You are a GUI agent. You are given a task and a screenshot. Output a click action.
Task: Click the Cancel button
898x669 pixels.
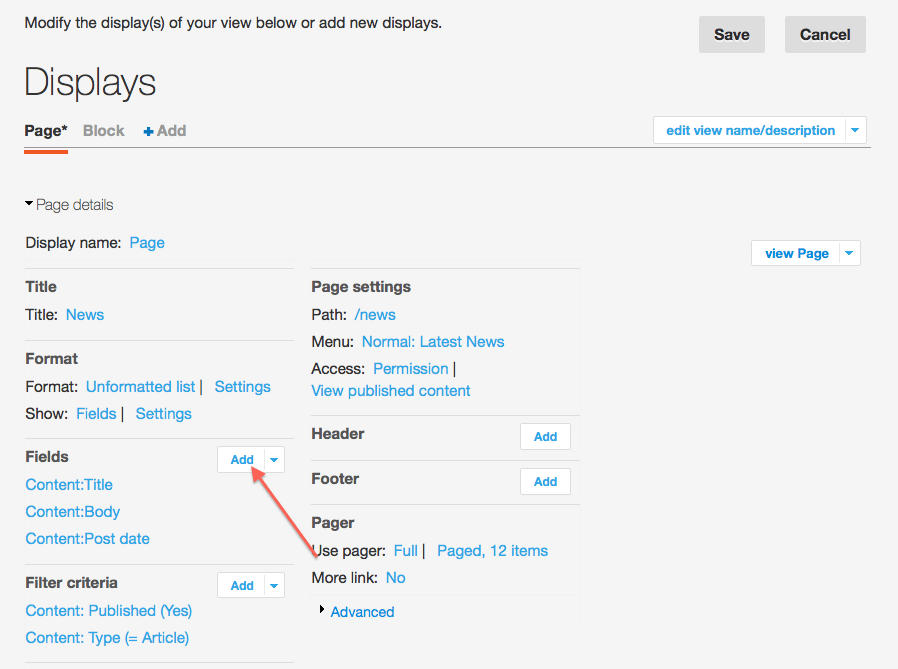point(824,35)
